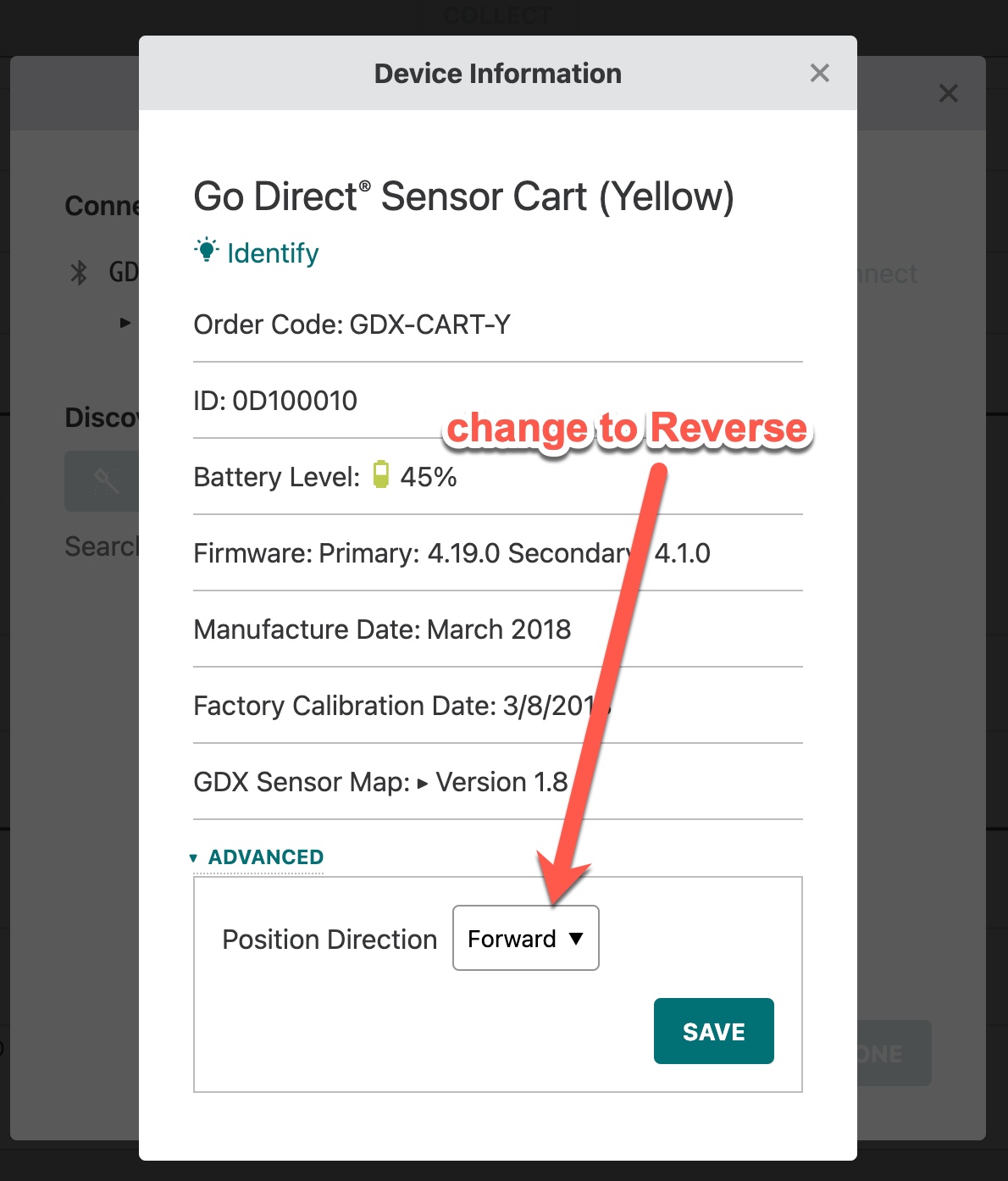Image resolution: width=1008 pixels, height=1181 pixels.
Task: Change Position Direction from Forward to Reverse
Action: pyautogui.click(x=525, y=938)
